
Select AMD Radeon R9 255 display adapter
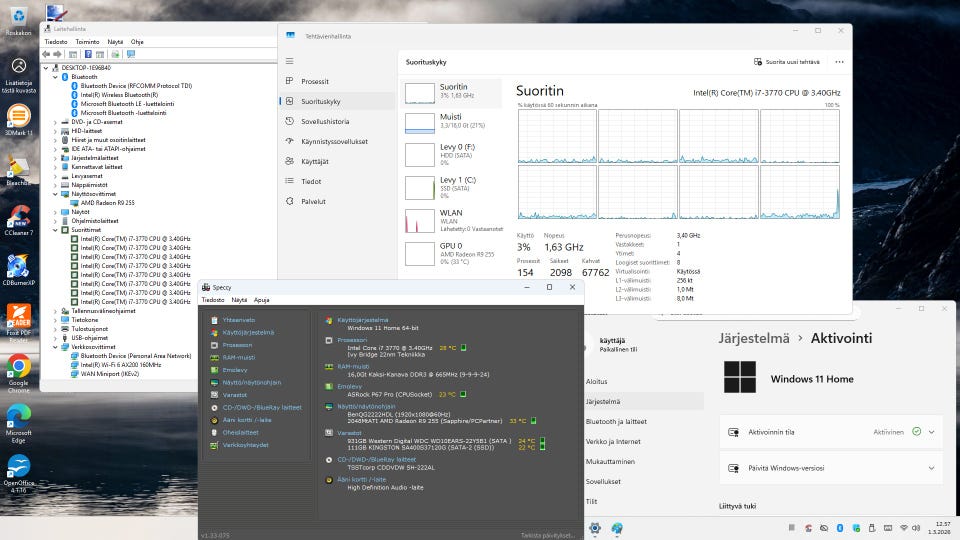coord(107,203)
